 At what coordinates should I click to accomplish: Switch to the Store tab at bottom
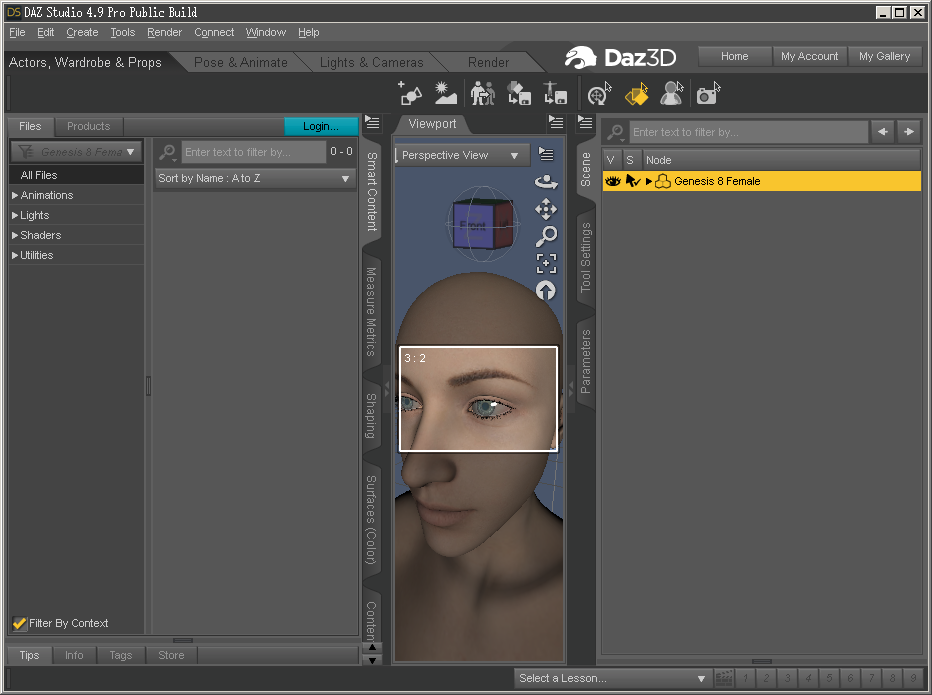point(171,655)
